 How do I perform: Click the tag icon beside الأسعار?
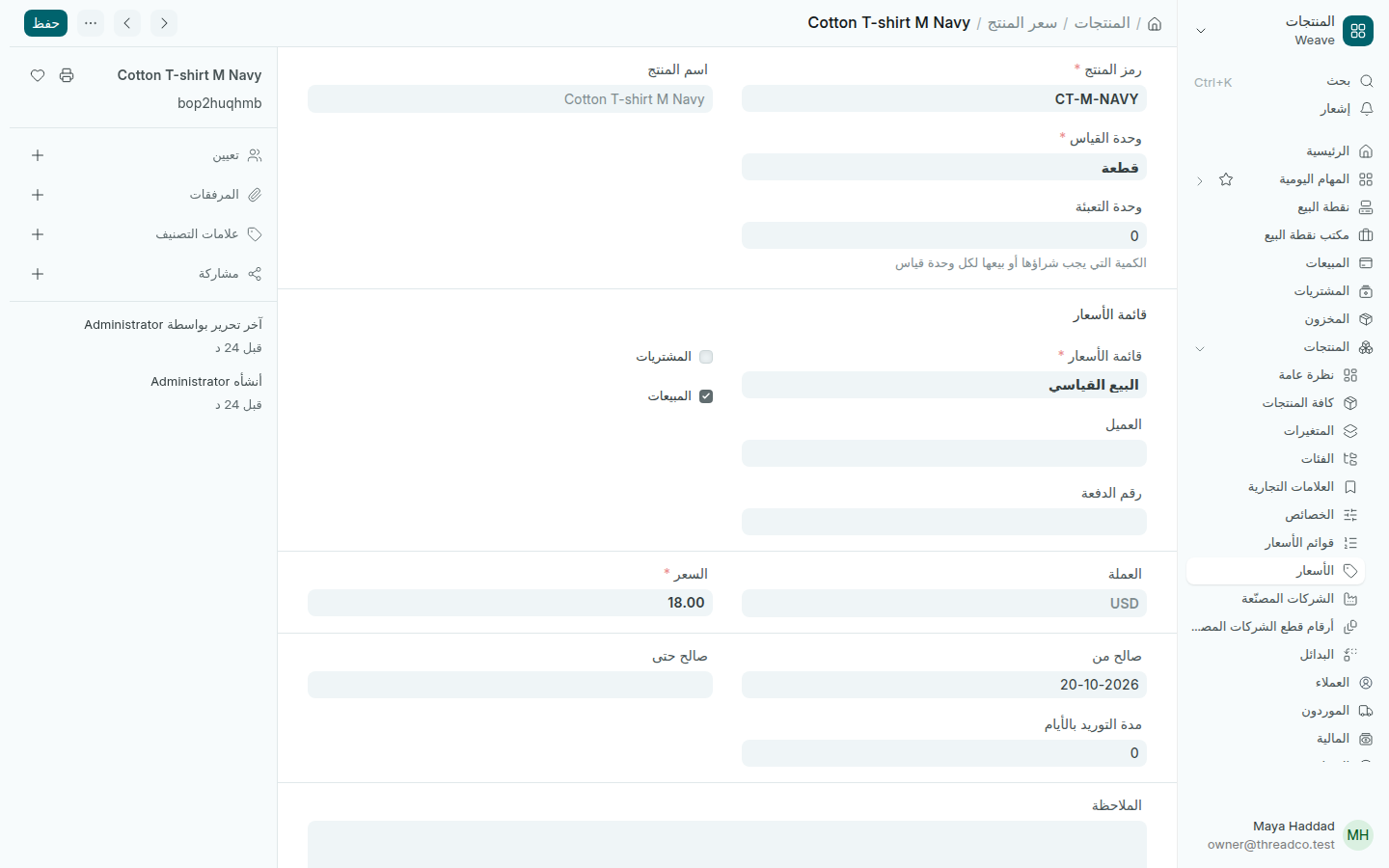click(x=1350, y=571)
